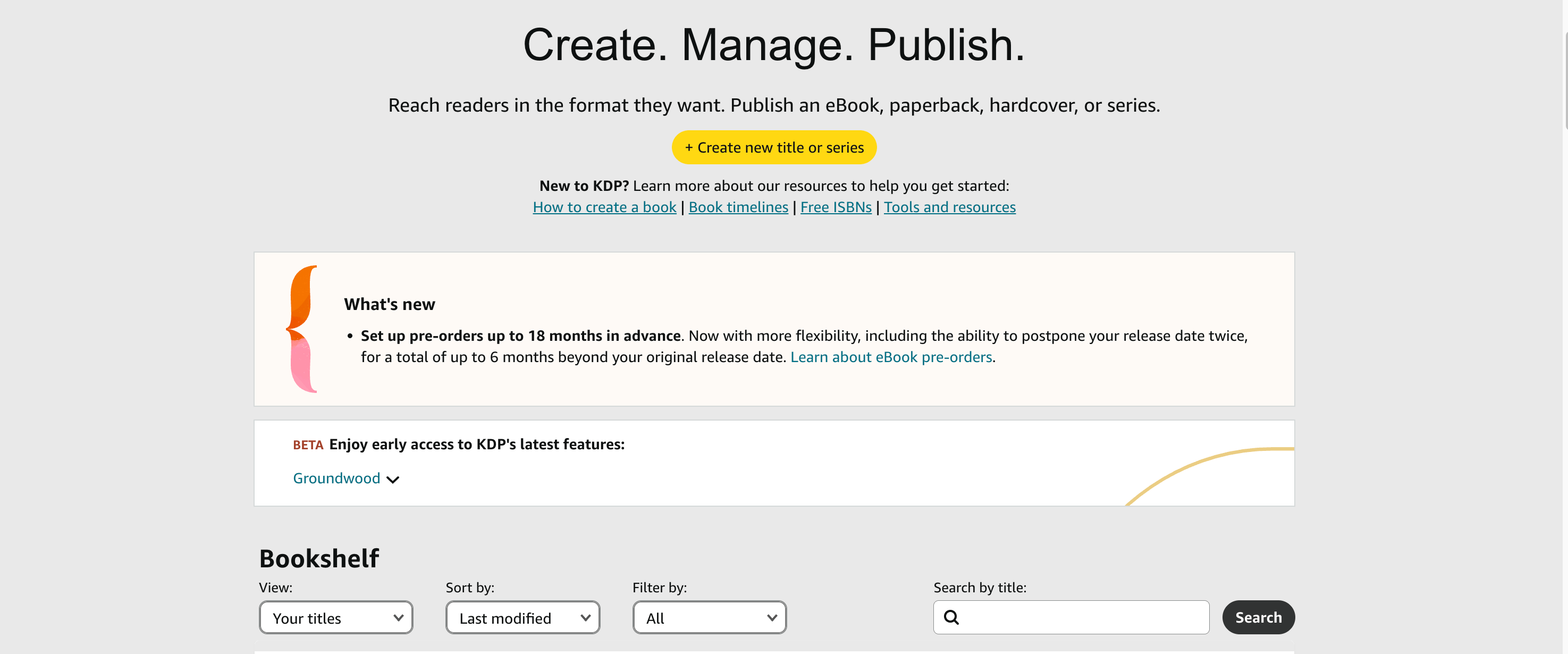The image size is (1568, 654).
Task: Focus the Search by title input field
Action: click(x=1072, y=617)
